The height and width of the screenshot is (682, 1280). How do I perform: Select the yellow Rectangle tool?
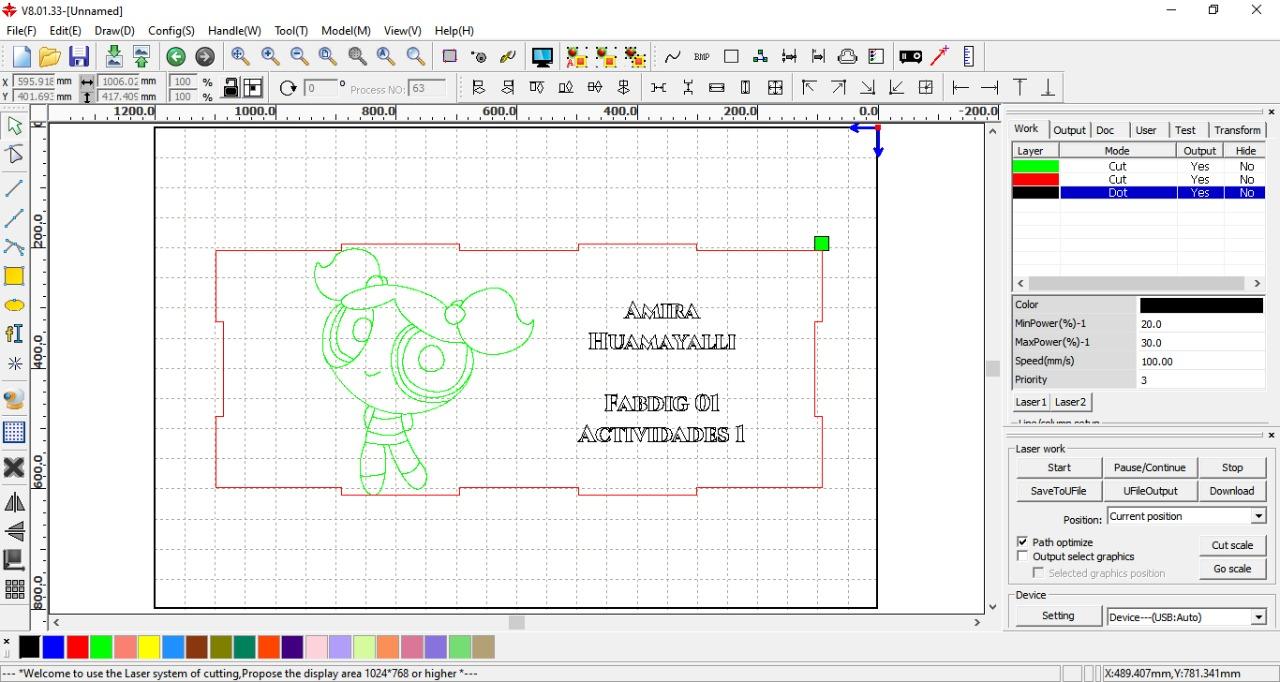click(14, 276)
